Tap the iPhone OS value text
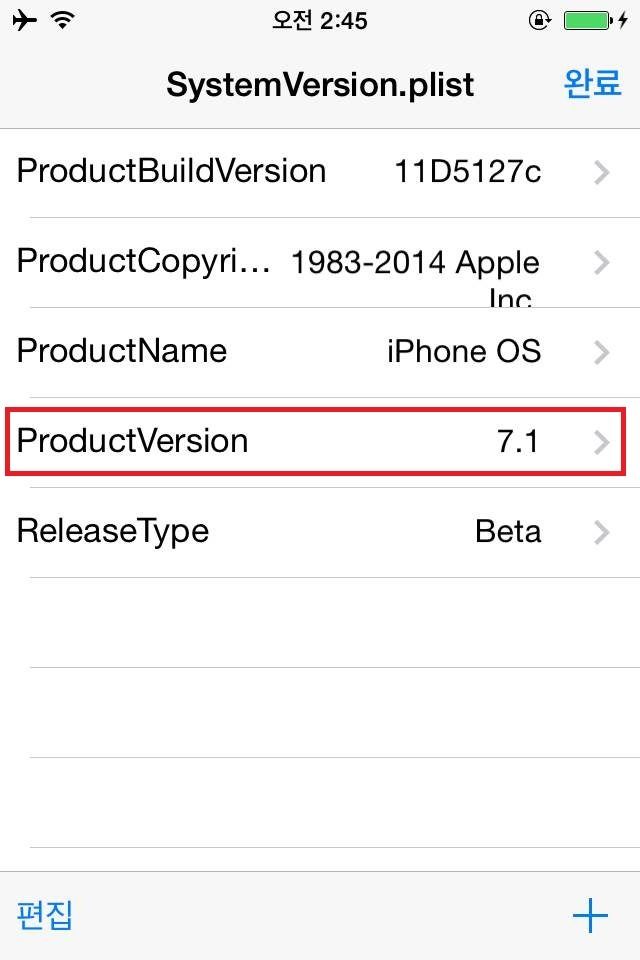This screenshot has height=960, width=640. [464, 351]
